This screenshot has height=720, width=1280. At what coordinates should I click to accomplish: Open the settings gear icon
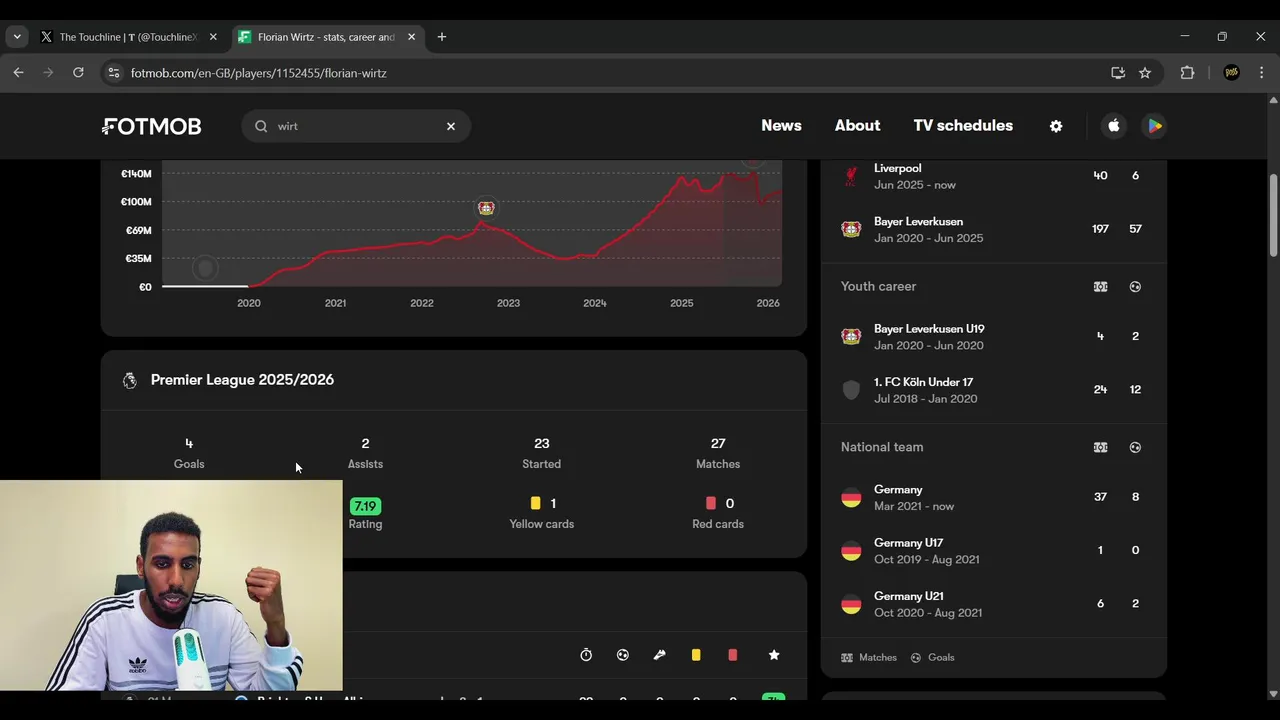pos(1056,126)
